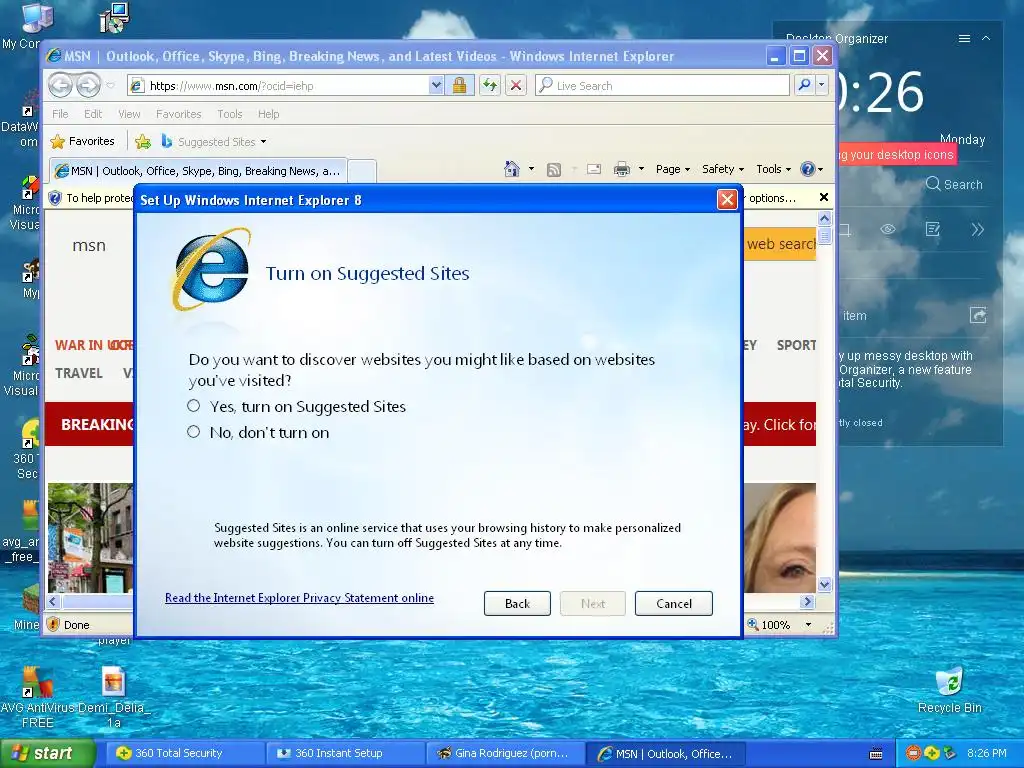Open Internet Explorer Privacy Statement link

click(x=299, y=598)
